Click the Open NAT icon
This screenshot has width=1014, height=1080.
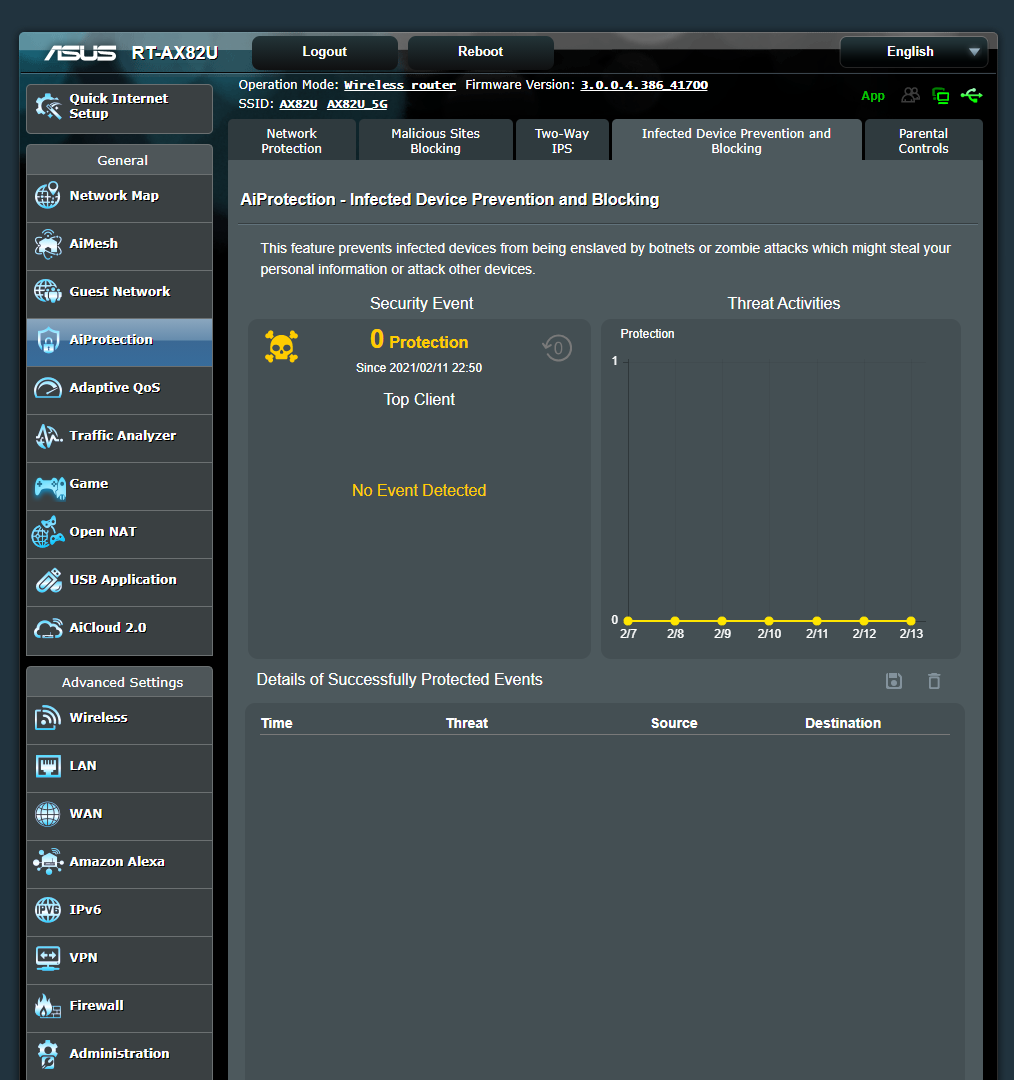(x=48, y=532)
